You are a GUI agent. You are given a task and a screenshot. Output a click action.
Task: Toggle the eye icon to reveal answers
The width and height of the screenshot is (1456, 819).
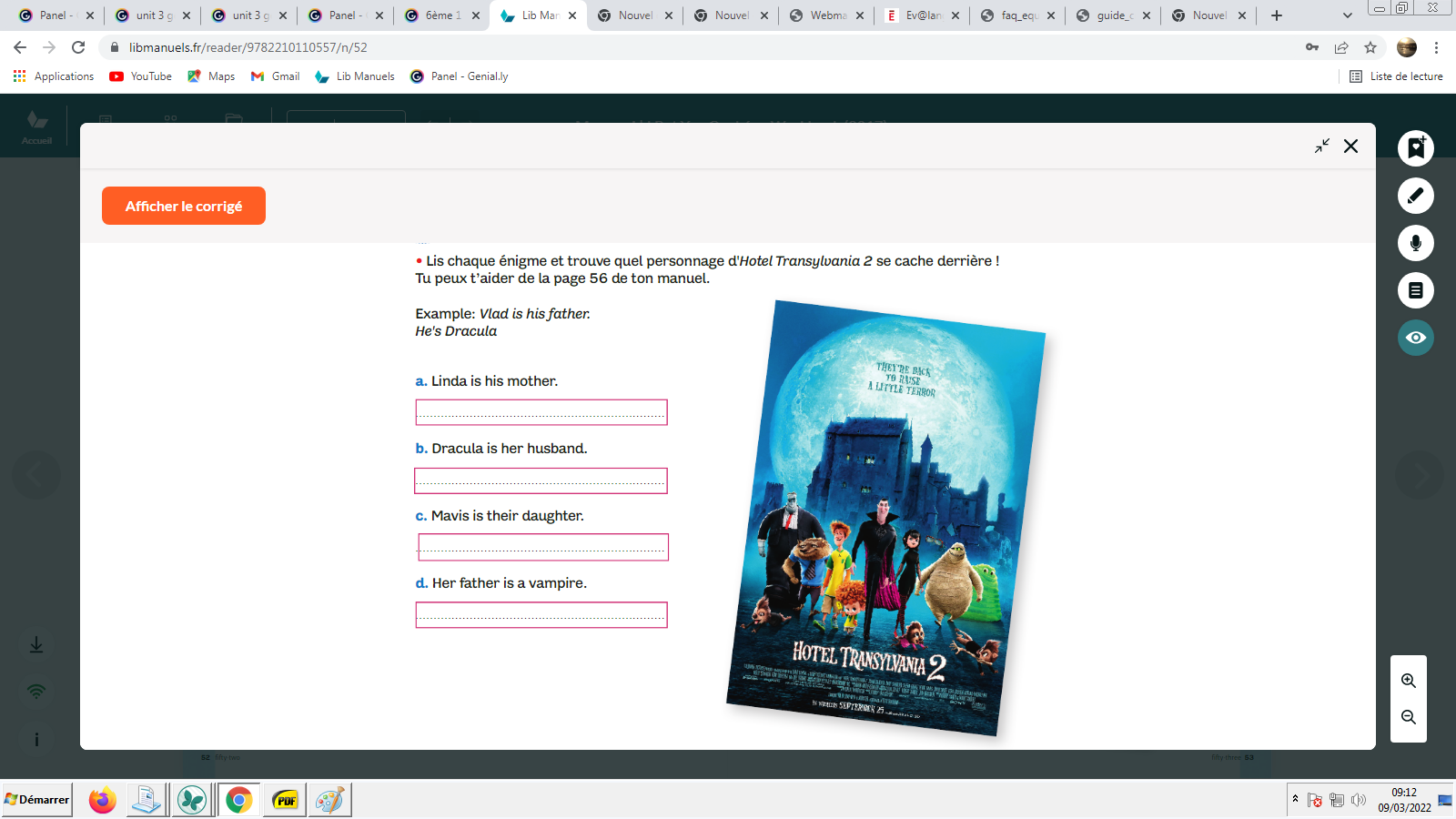1415,338
